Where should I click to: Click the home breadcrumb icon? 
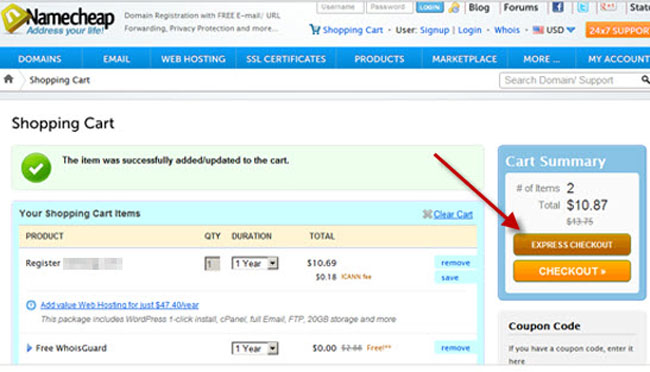tap(8, 79)
